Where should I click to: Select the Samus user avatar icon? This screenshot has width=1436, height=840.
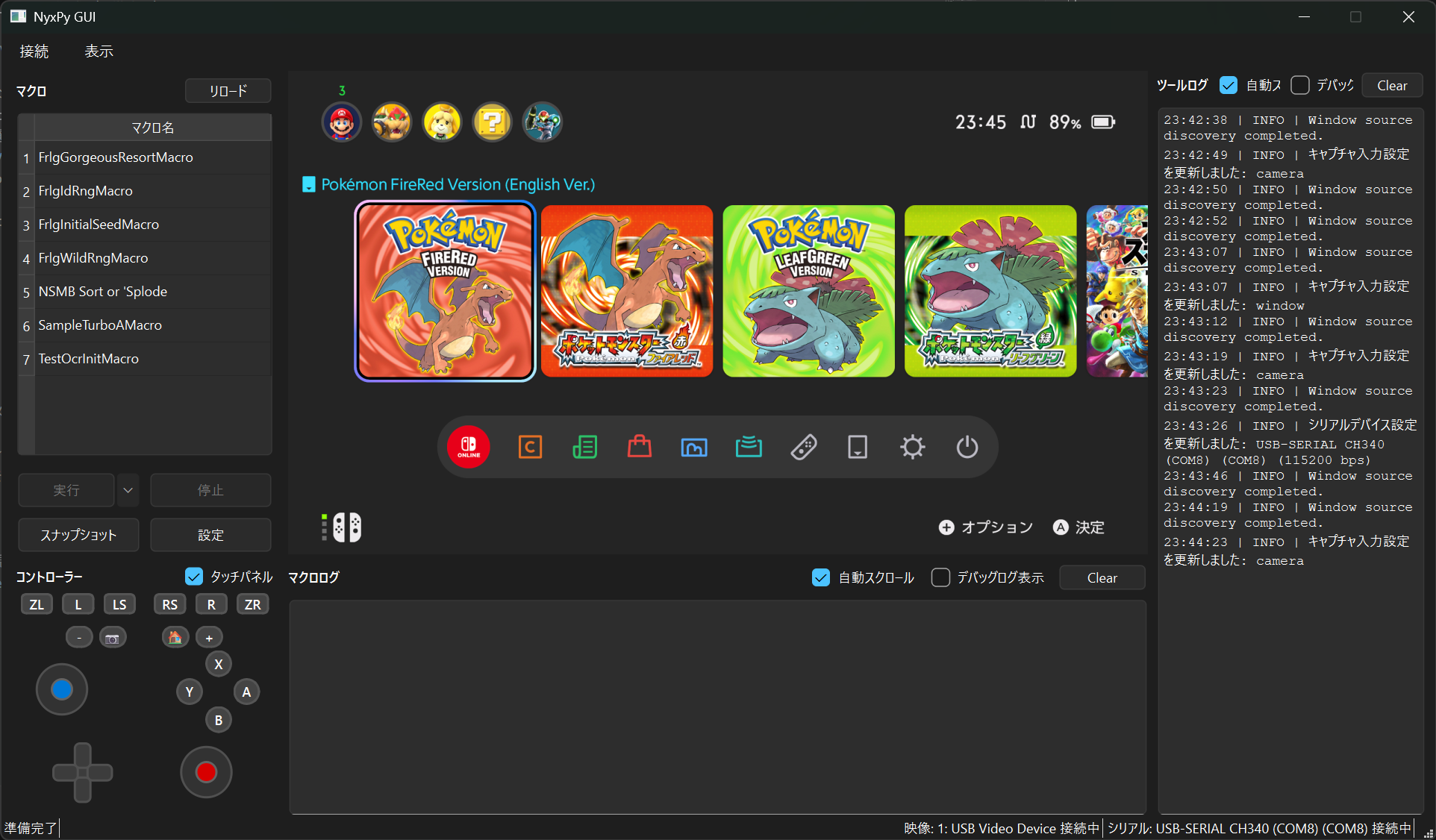point(543,122)
